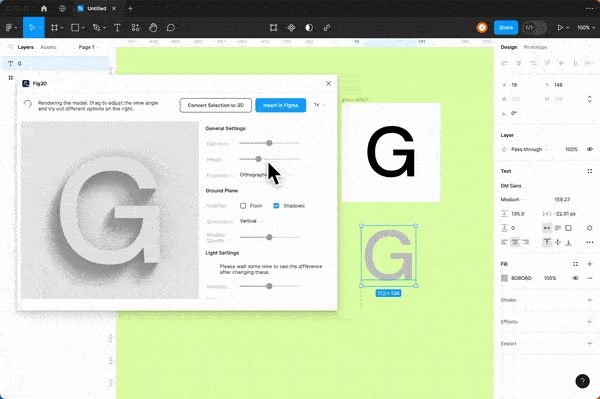Select the Untitled file tab

pos(96,8)
